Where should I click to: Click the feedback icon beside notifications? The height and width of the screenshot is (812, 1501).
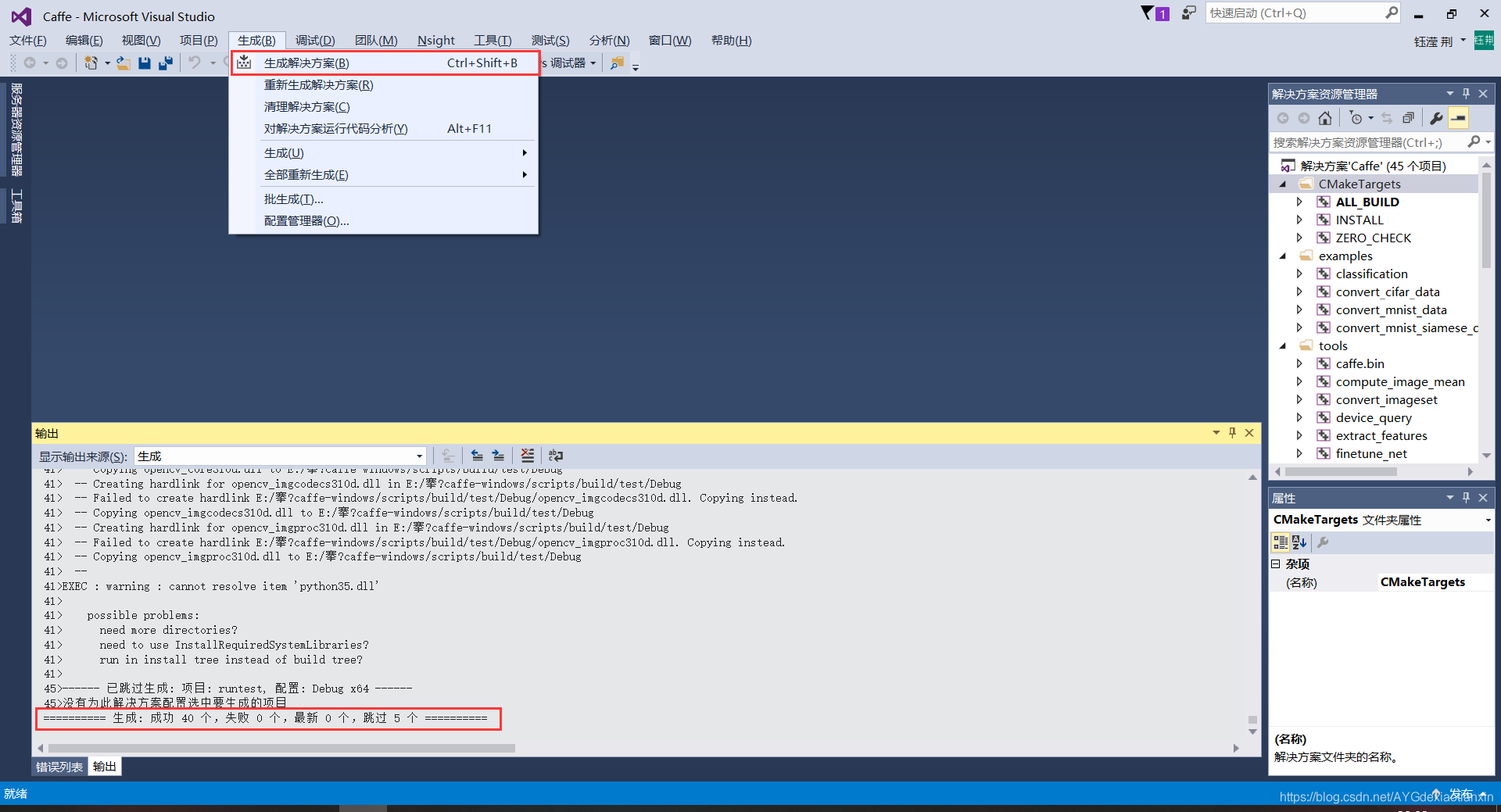click(1189, 13)
